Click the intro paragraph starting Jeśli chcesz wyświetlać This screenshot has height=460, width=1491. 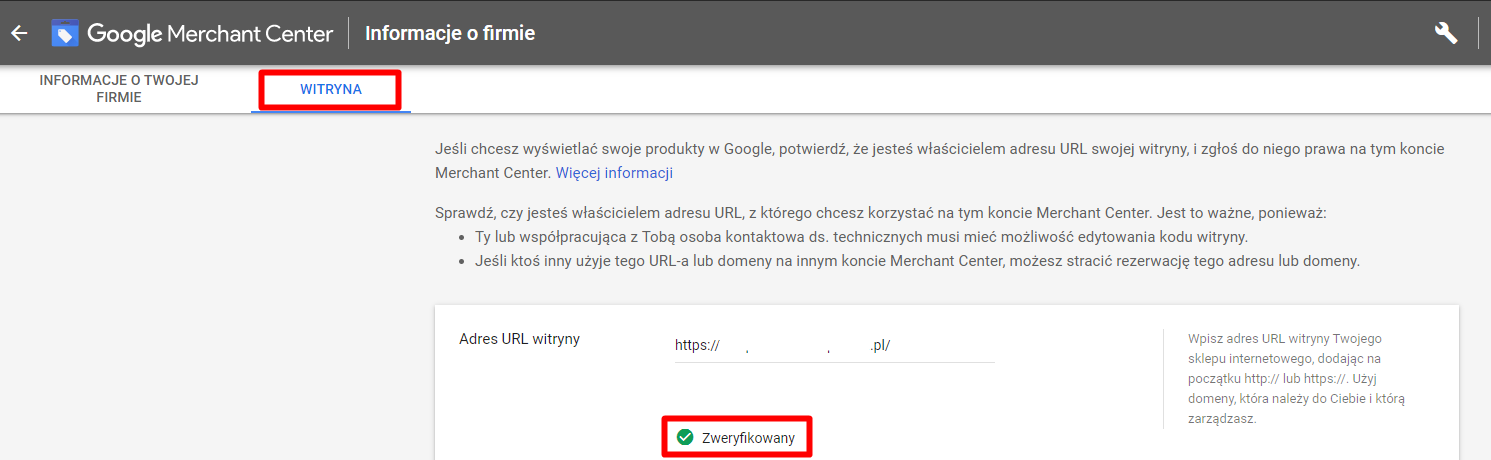coord(940,149)
